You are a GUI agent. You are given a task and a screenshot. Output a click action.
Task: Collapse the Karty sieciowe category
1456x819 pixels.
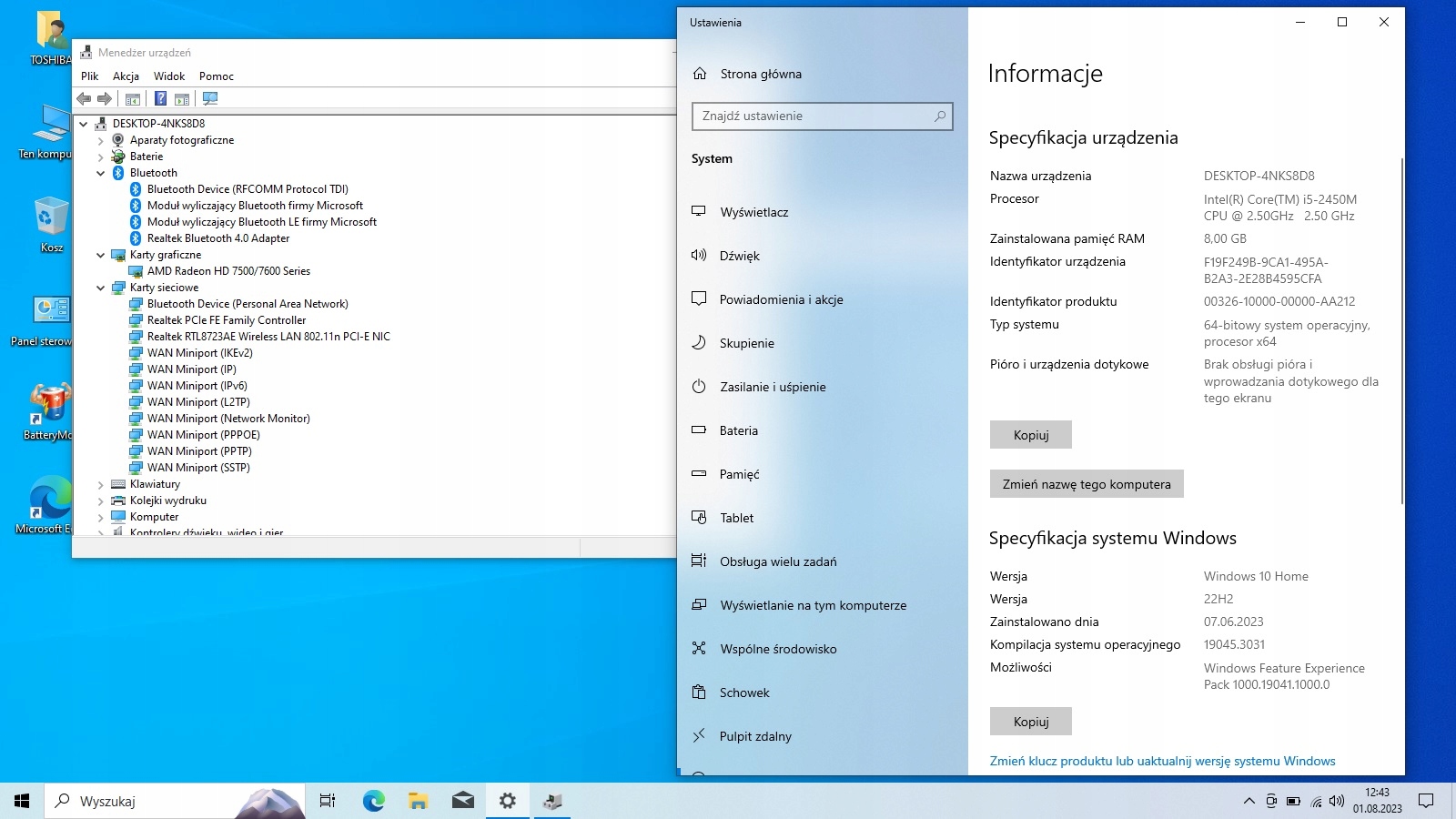101,288
